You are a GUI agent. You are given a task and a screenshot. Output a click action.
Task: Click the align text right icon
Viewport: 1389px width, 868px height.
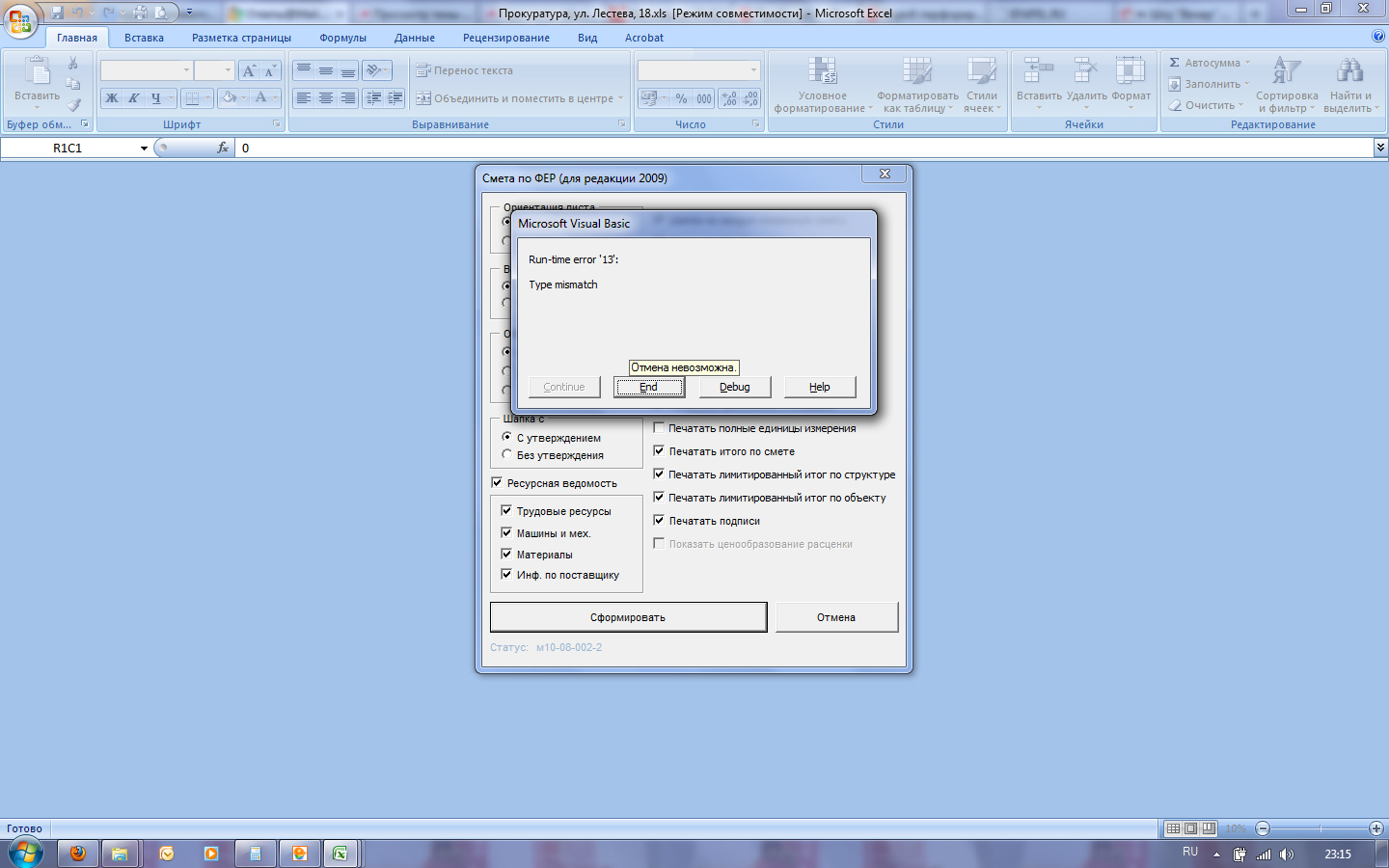pyautogui.click(x=347, y=98)
